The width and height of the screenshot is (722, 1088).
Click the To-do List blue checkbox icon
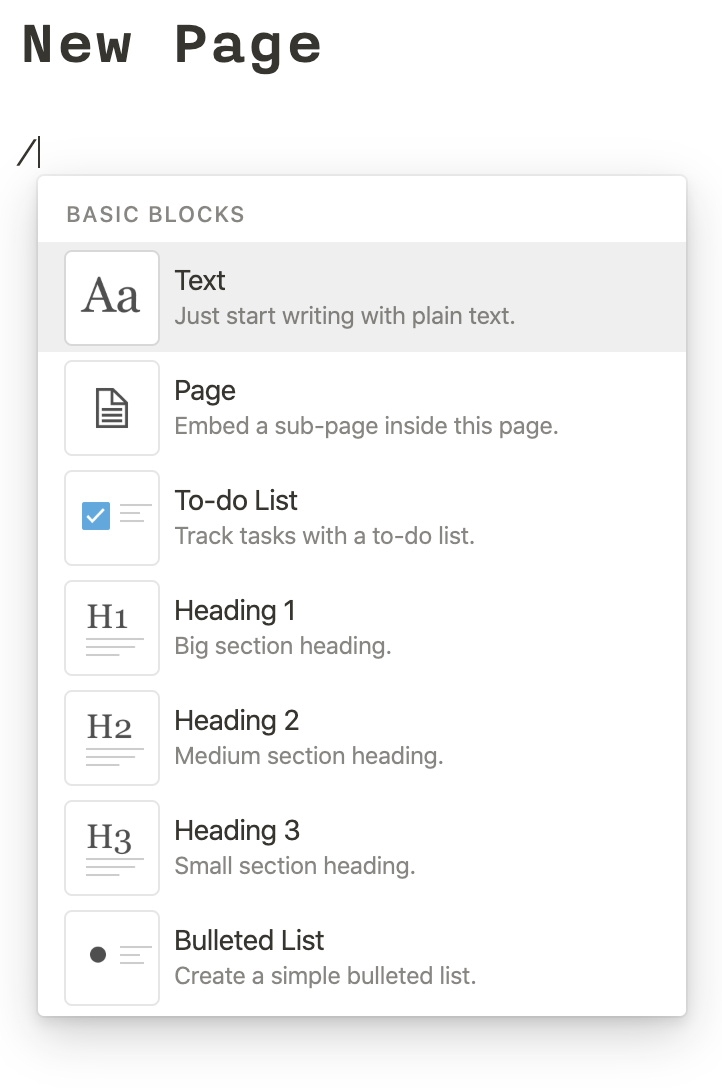click(96, 516)
